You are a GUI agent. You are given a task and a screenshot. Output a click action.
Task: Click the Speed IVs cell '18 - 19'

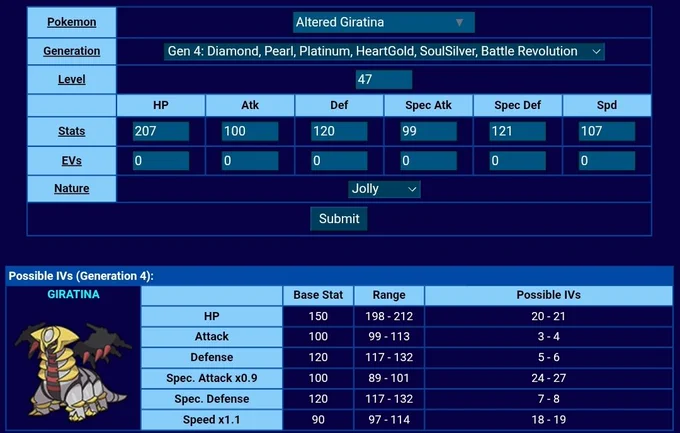549,420
